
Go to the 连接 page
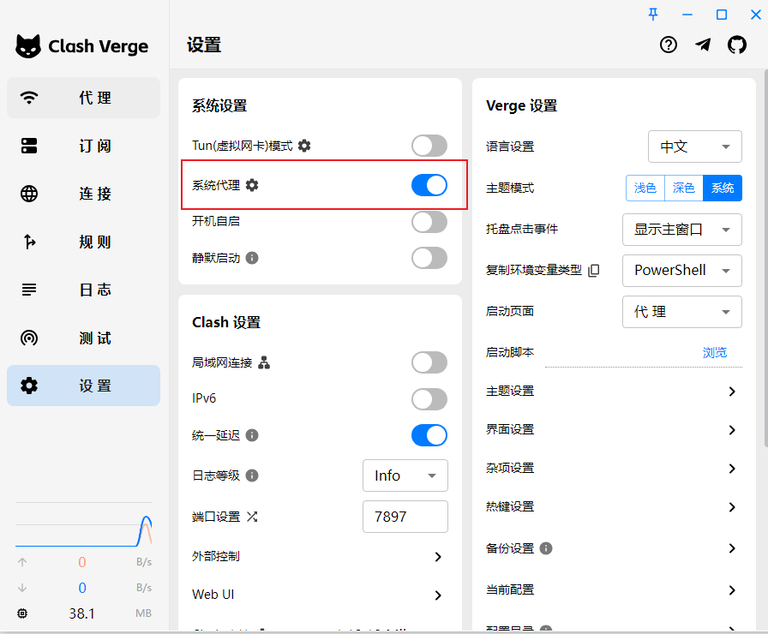(83, 194)
